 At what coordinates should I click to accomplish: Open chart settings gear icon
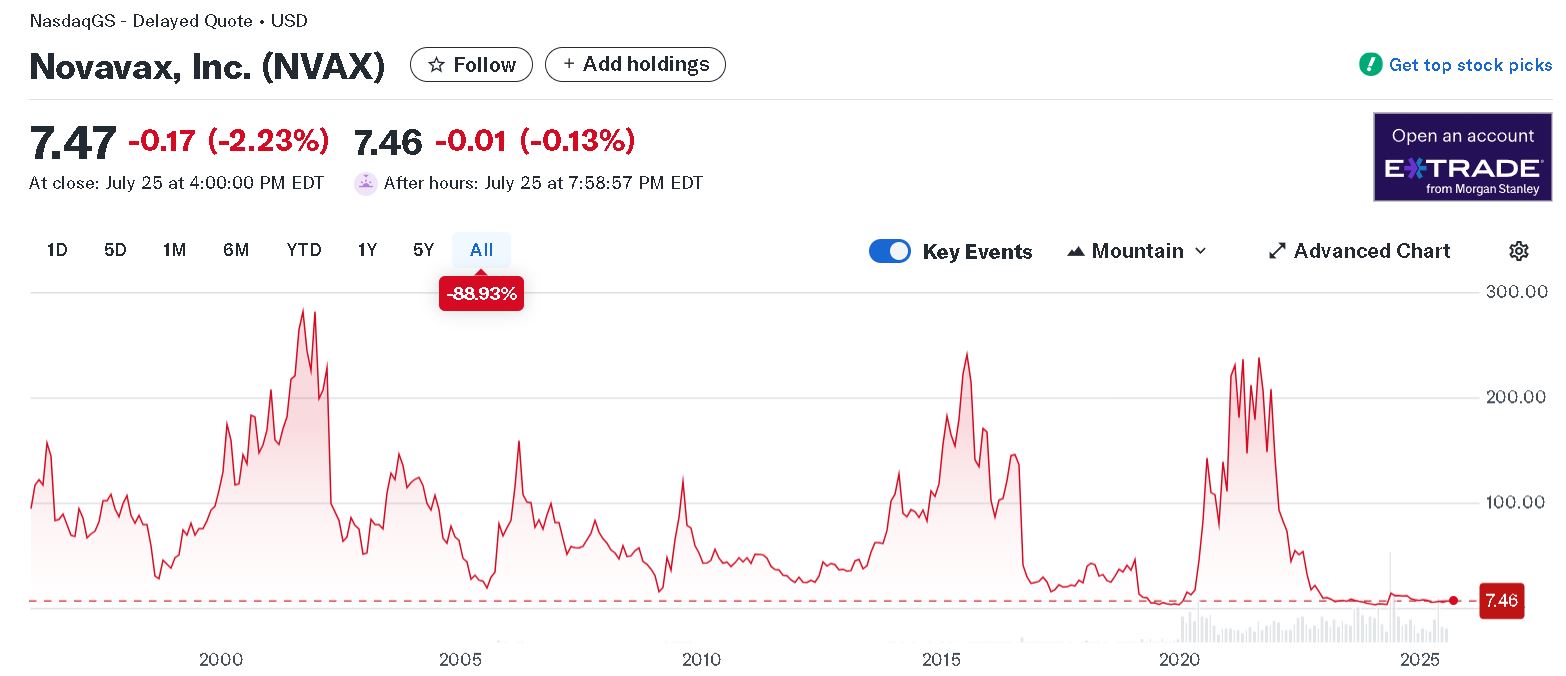tap(1518, 251)
